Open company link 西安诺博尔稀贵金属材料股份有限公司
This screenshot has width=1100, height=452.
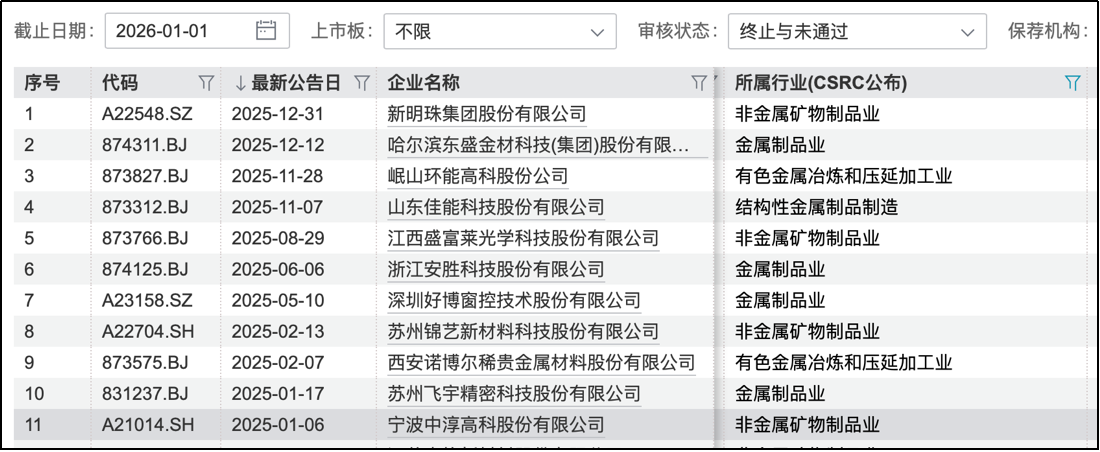coord(540,362)
